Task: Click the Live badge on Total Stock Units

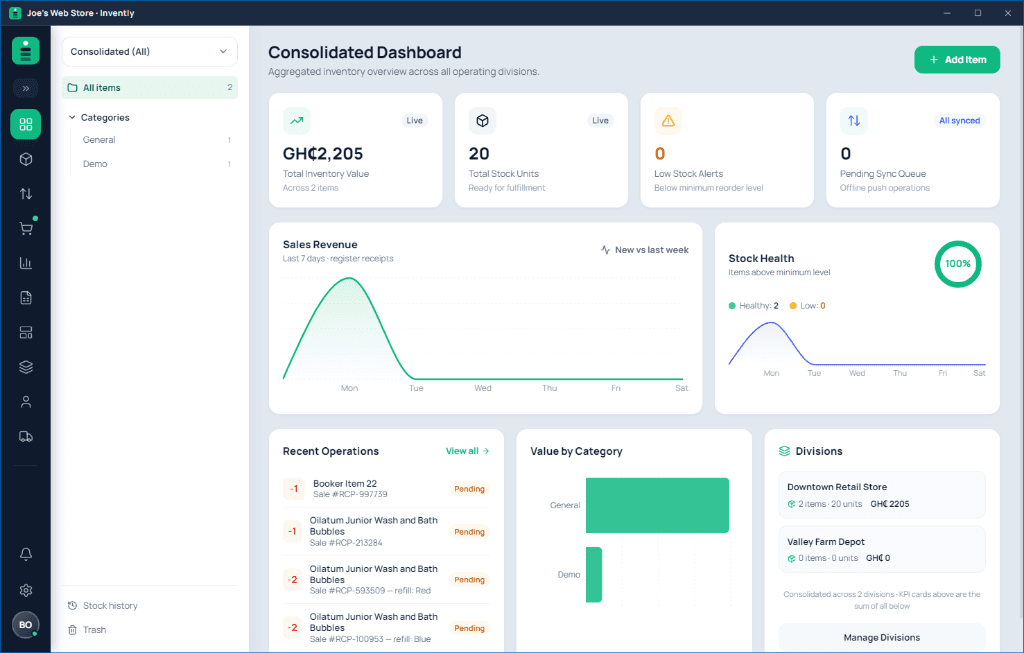Action: 600,121
